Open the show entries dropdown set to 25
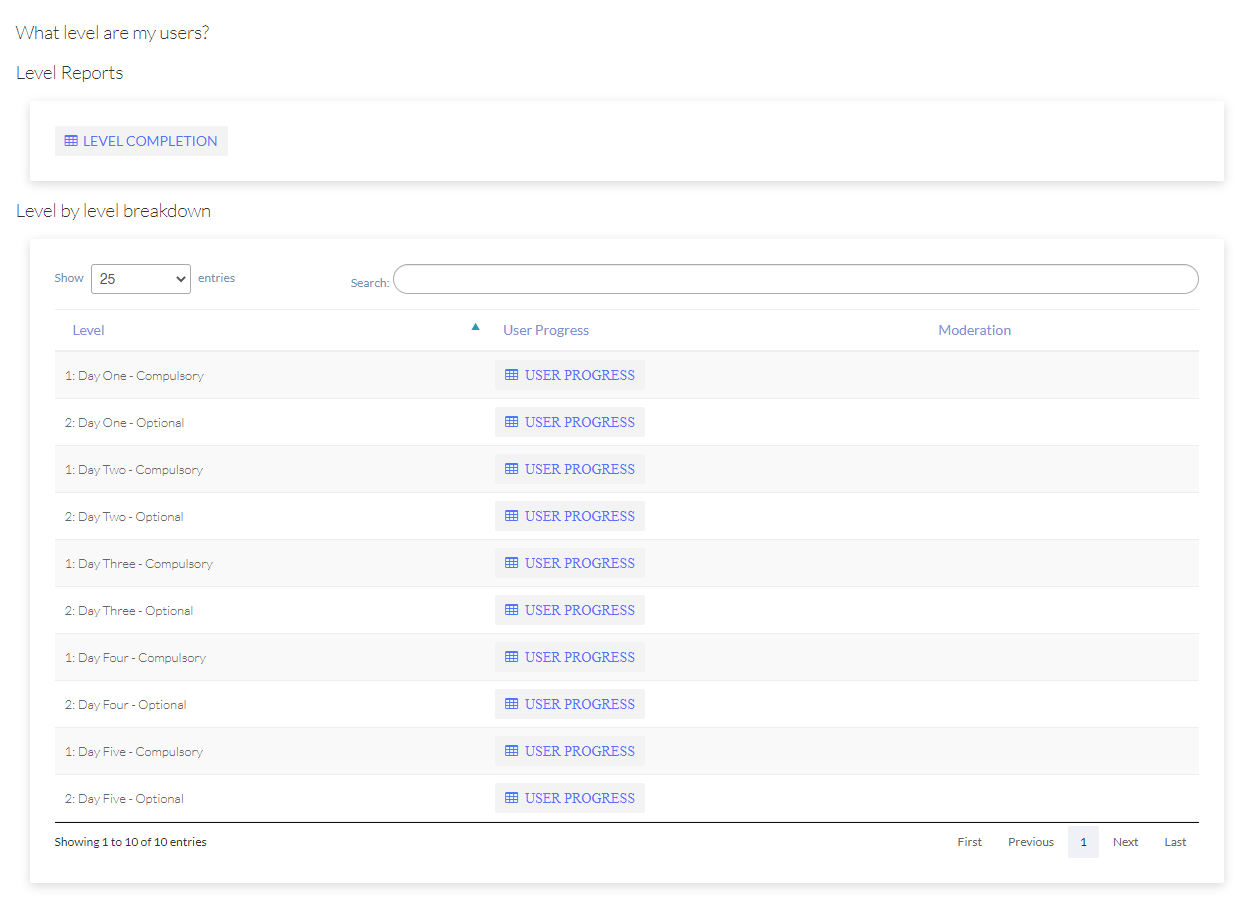1251x901 pixels. point(141,279)
